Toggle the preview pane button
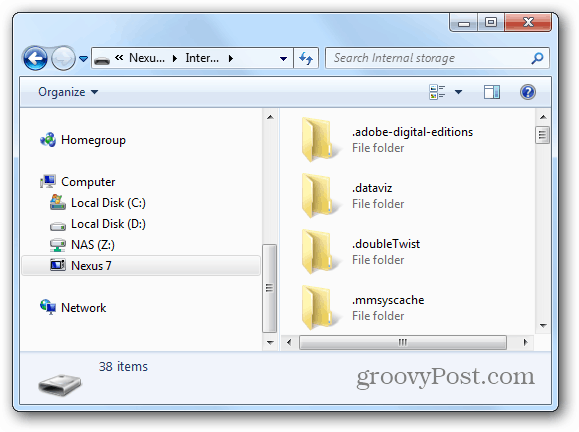 coord(492,92)
